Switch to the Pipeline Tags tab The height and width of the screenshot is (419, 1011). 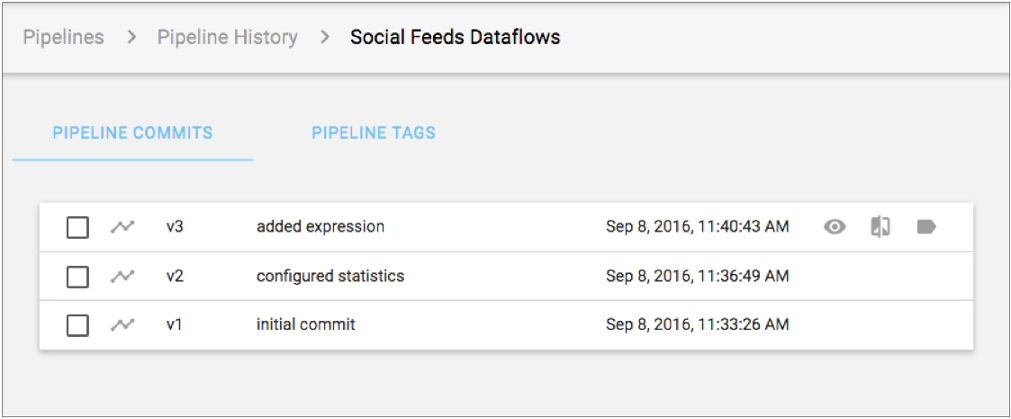pyautogui.click(x=373, y=133)
